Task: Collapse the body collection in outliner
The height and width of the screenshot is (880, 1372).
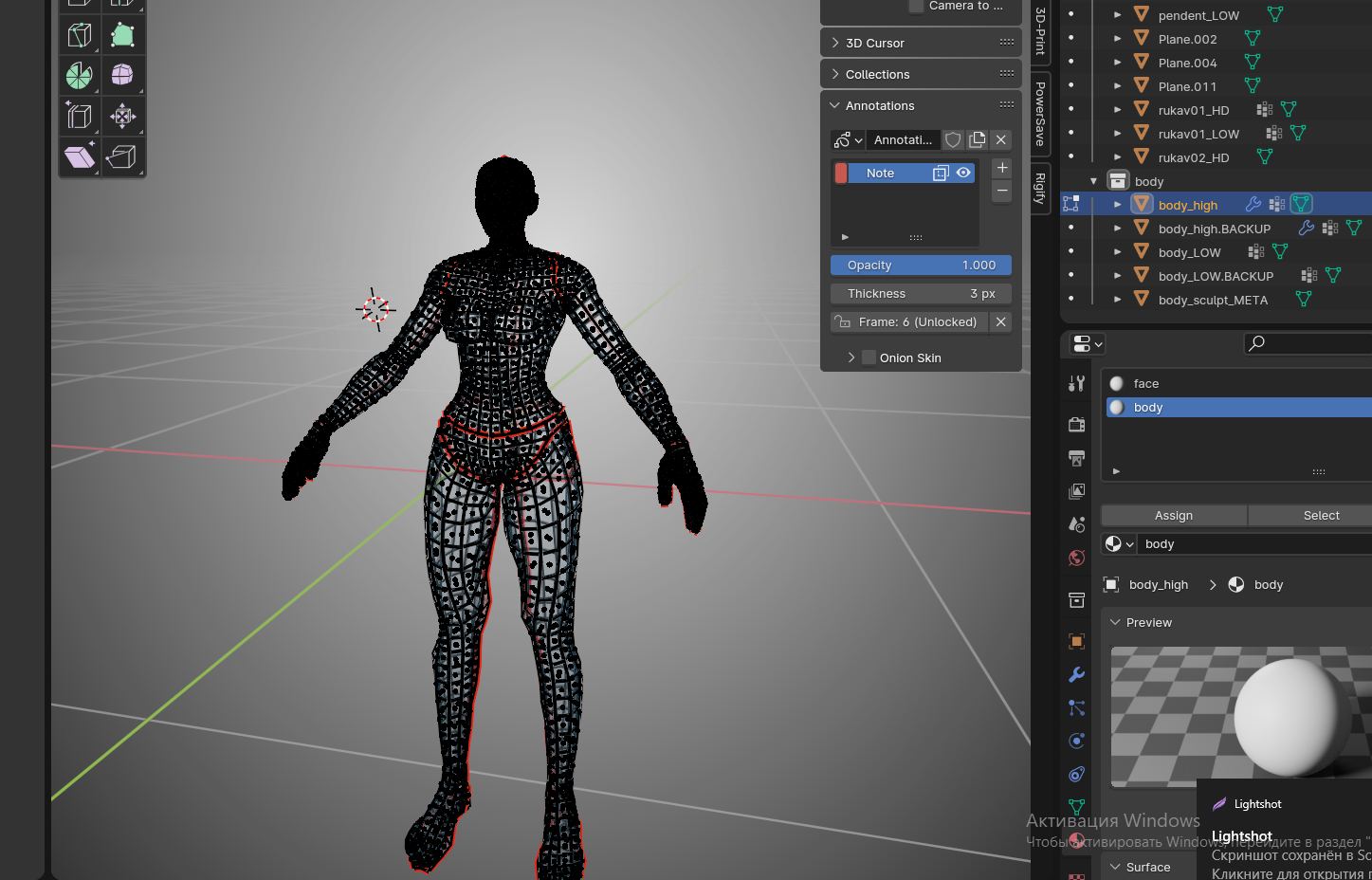Action: click(1093, 181)
